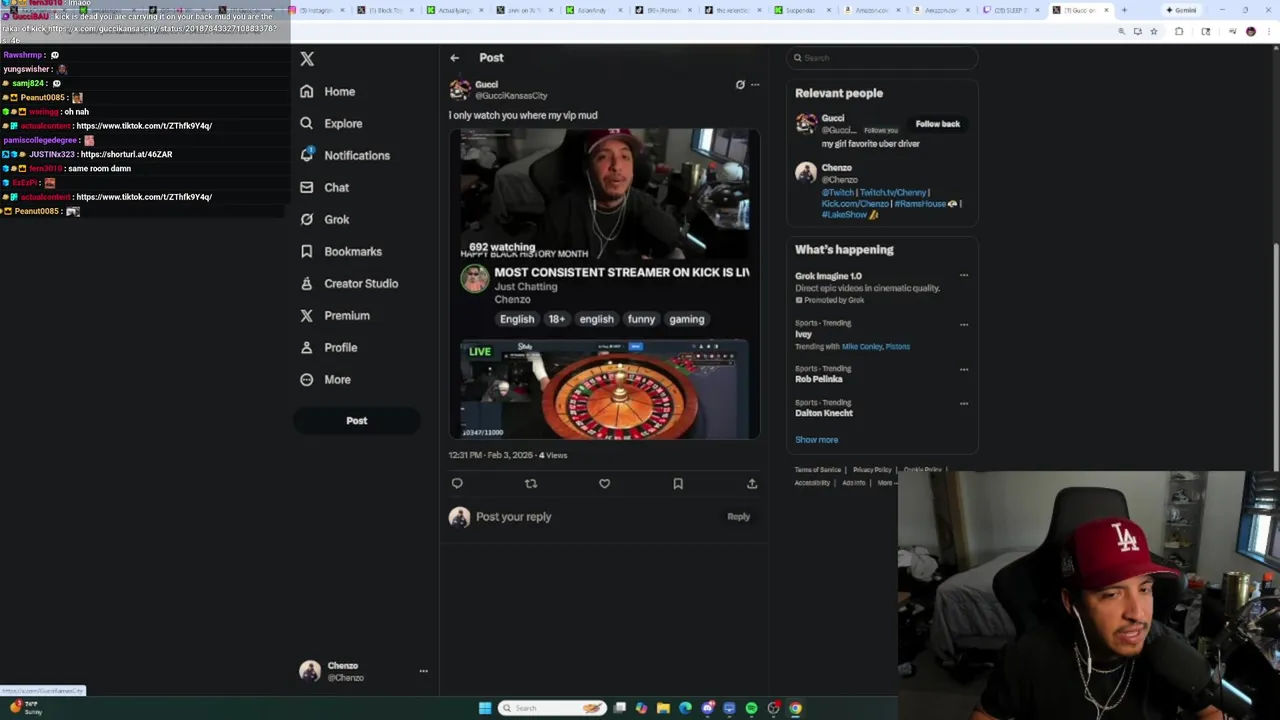Open Bookmarks in sidebar

pyautogui.click(x=341, y=251)
